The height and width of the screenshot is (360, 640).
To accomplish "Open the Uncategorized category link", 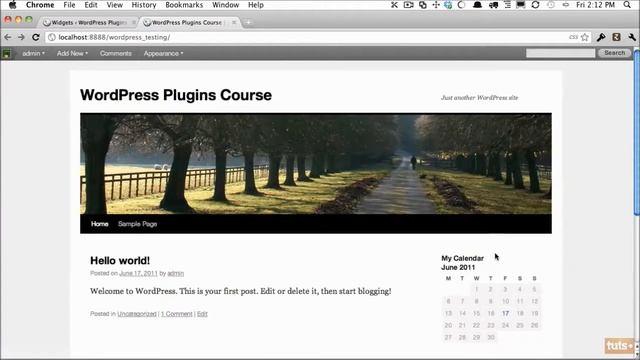I will point(137,313).
